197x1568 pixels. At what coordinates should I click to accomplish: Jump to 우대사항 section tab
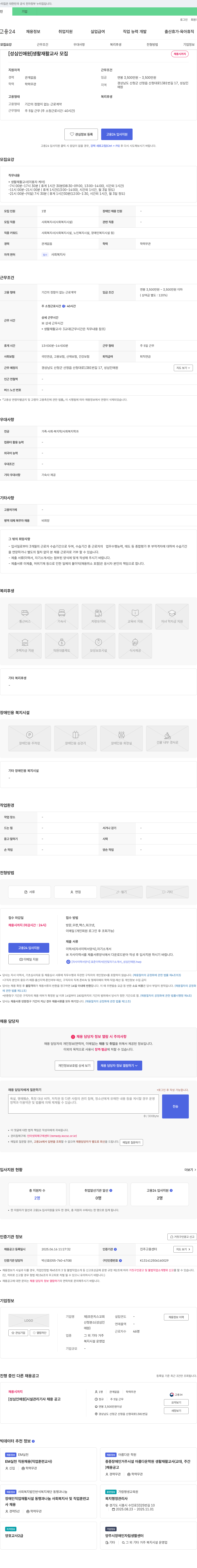(x=79, y=45)
